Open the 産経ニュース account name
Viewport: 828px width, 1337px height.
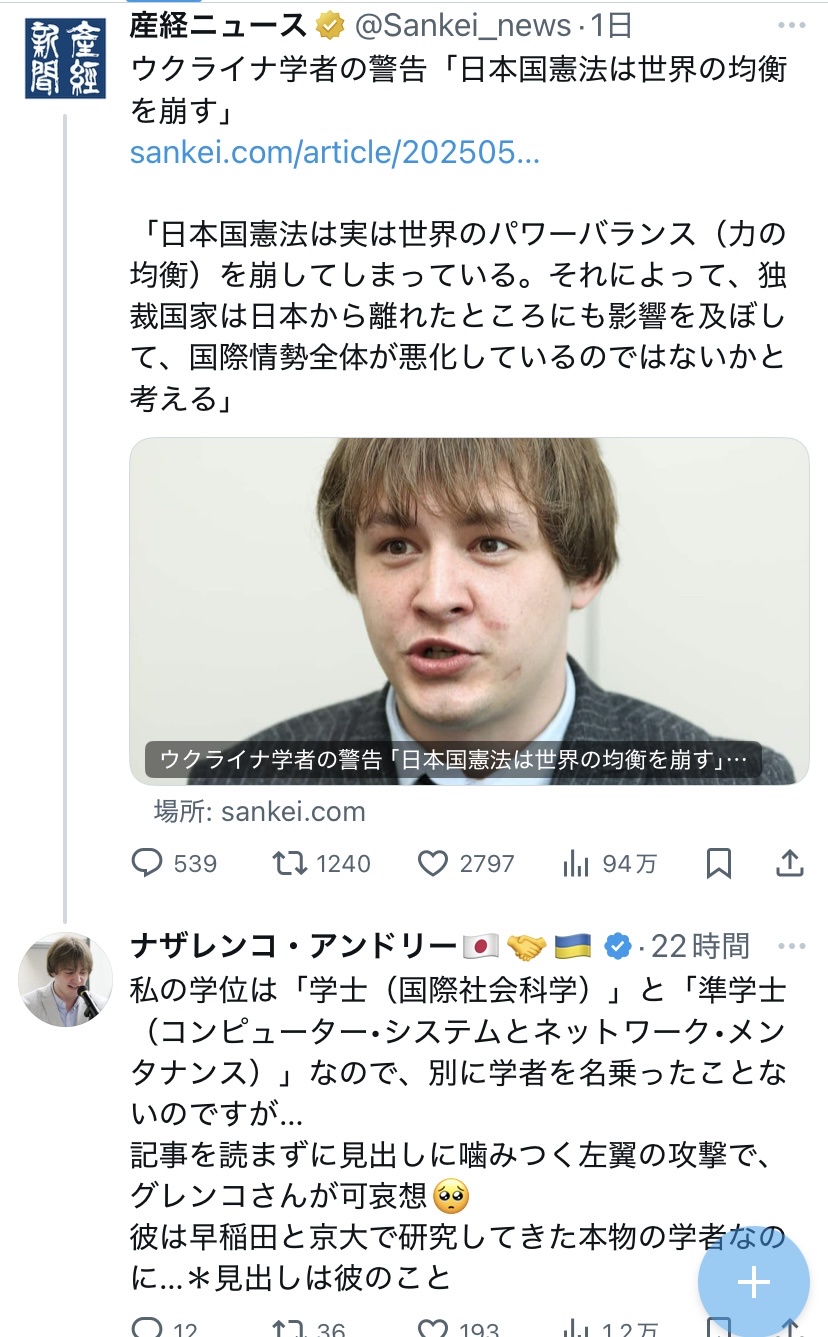[x=218, y=26]
